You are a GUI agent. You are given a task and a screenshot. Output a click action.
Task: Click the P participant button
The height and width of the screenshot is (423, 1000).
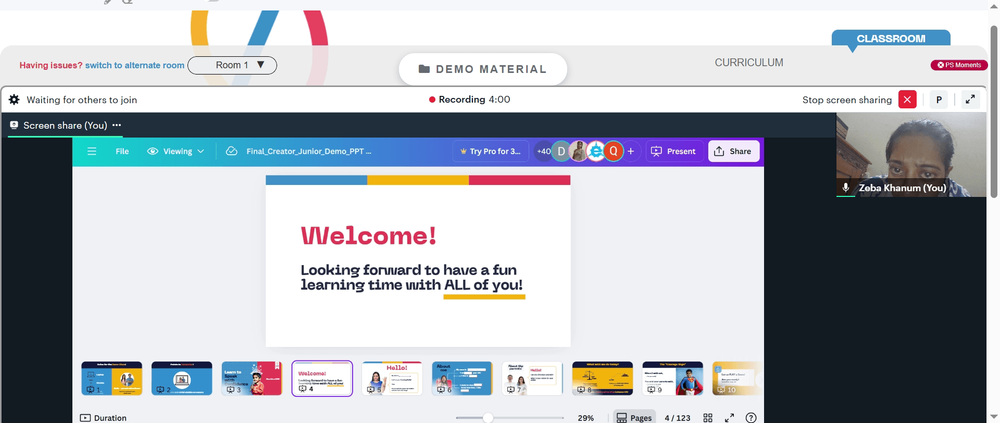pos(939,100)
